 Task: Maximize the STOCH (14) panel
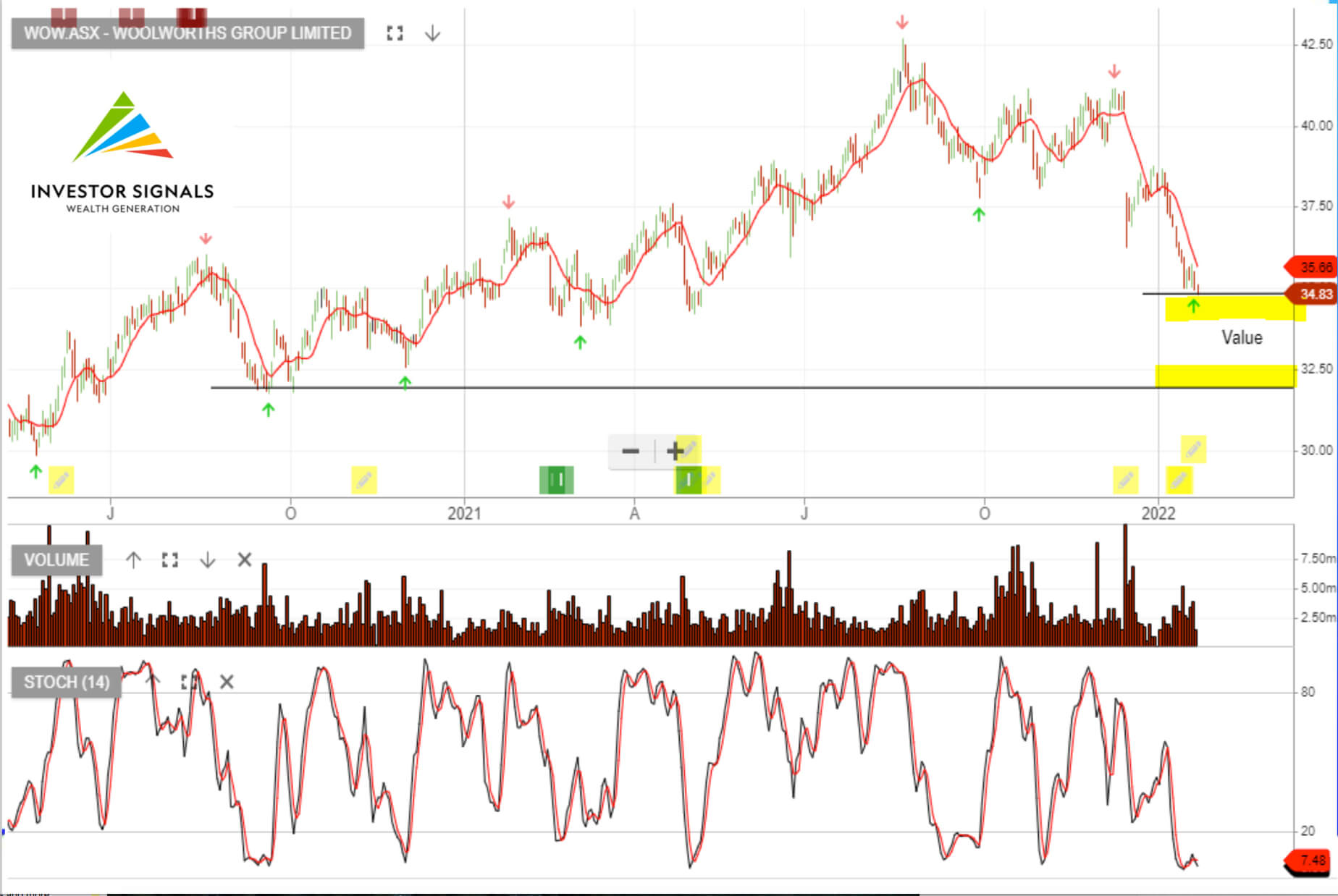click(189, 682)
